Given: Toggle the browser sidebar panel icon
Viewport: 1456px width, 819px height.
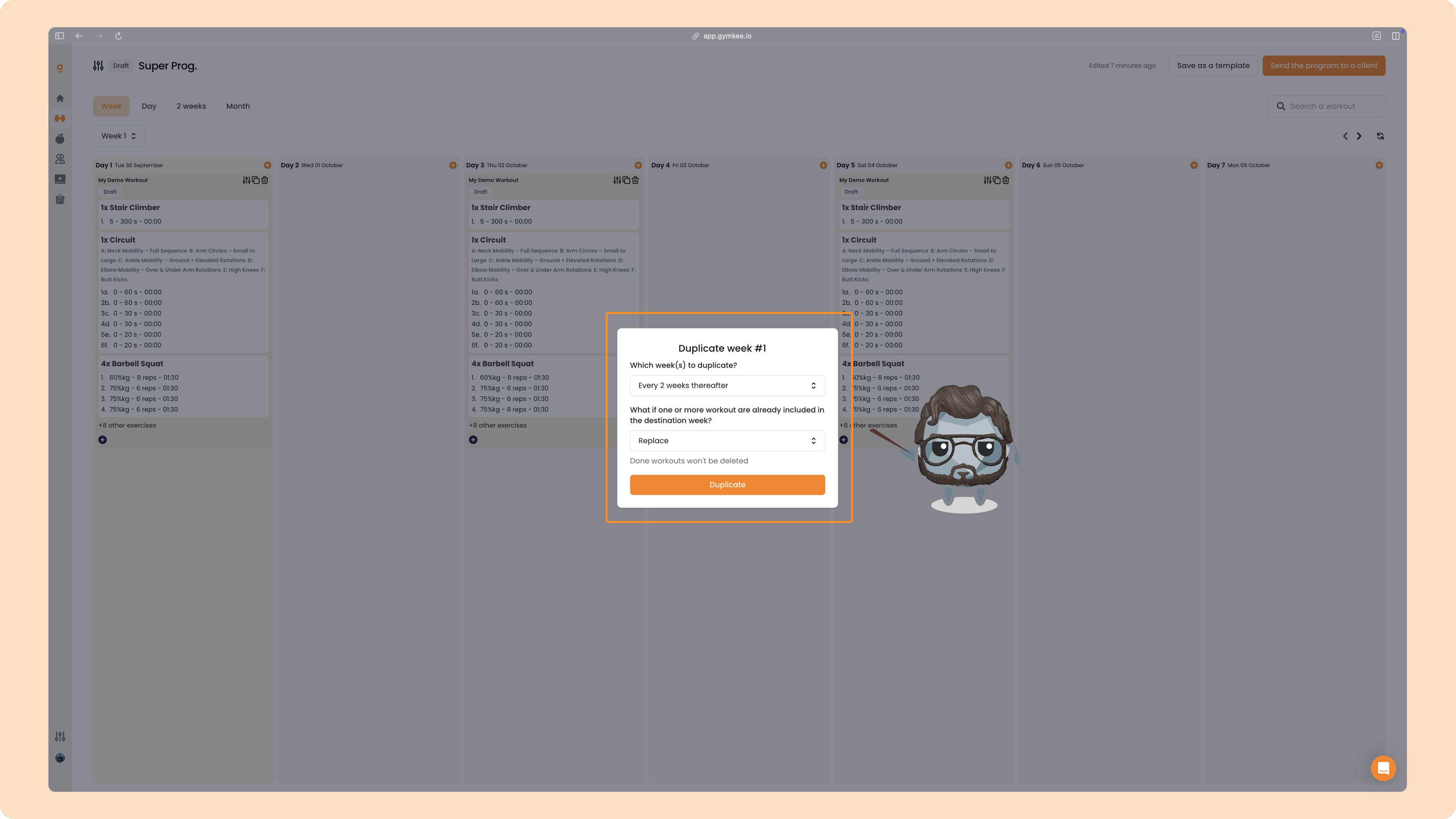Looking at the screenshot, I should pyautogui.click(x=59, y=36).
